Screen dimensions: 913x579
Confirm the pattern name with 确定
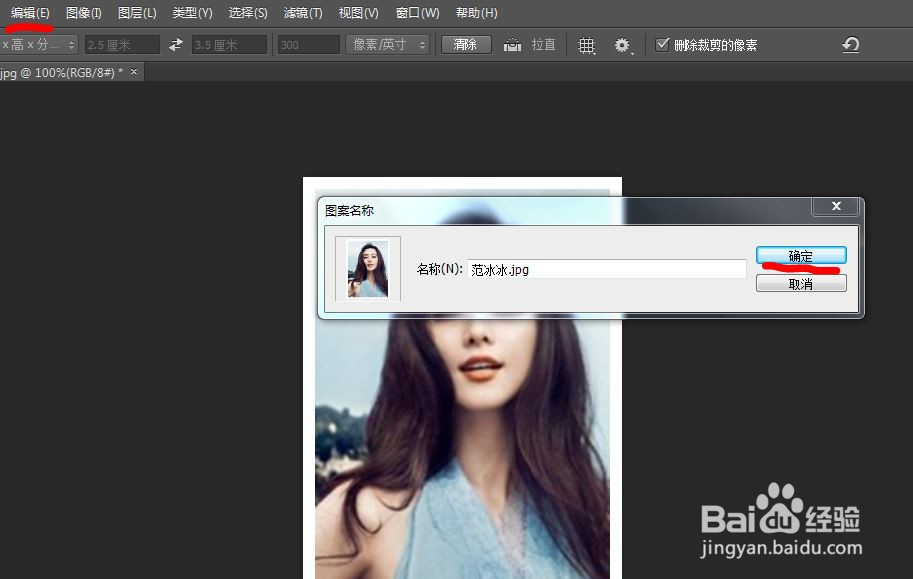[800, 255]
